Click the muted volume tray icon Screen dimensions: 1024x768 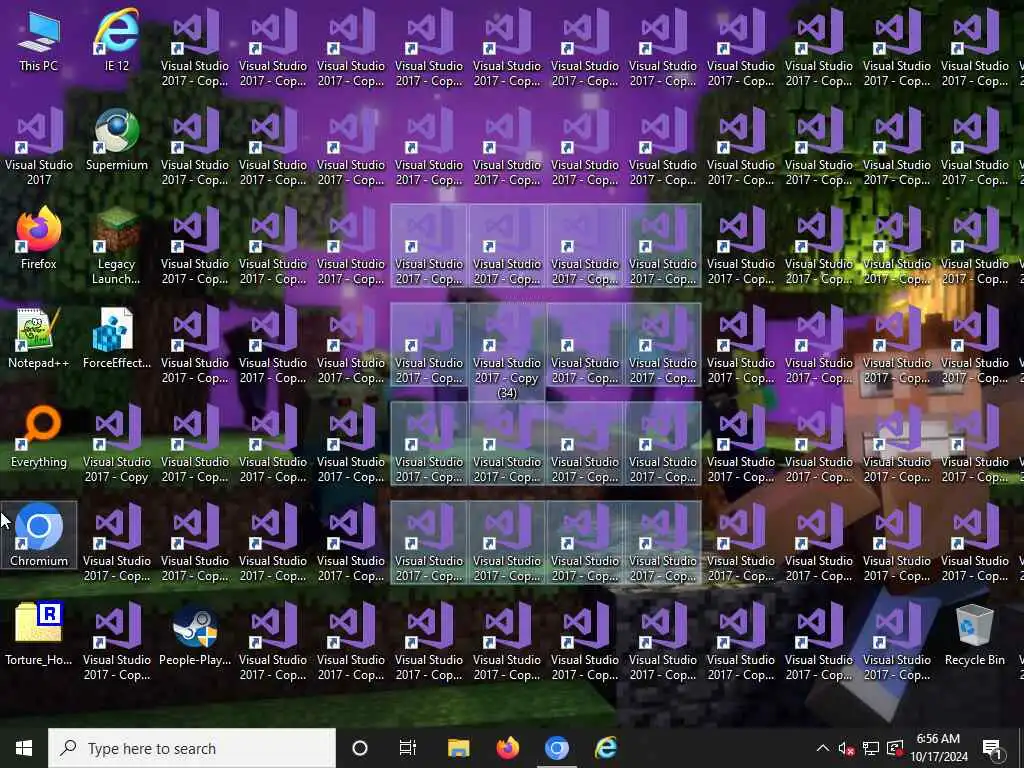846,749
